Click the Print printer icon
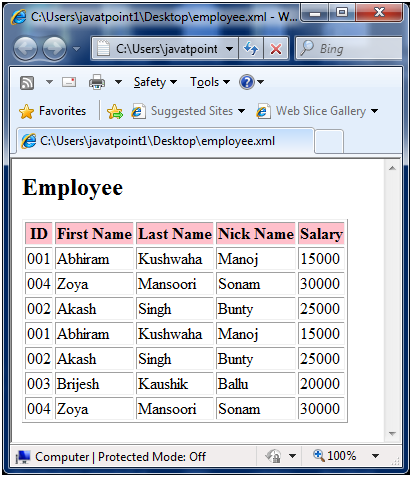Image resolution: width=412 pixels, height=477 pixels. 97,82
